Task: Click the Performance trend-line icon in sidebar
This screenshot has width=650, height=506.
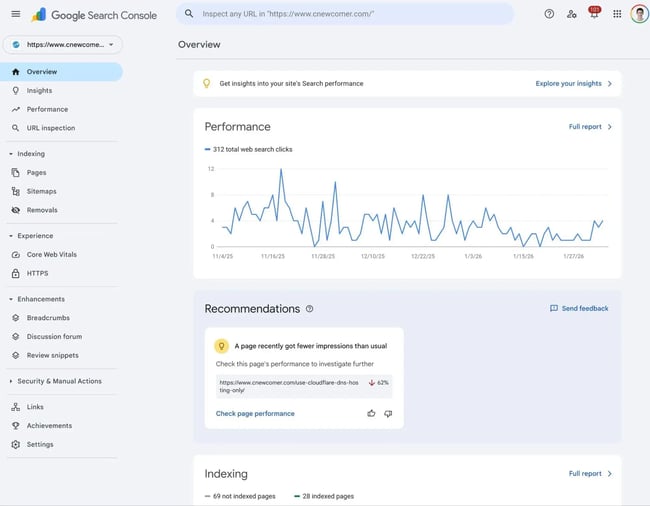Action: coord(16,109)
